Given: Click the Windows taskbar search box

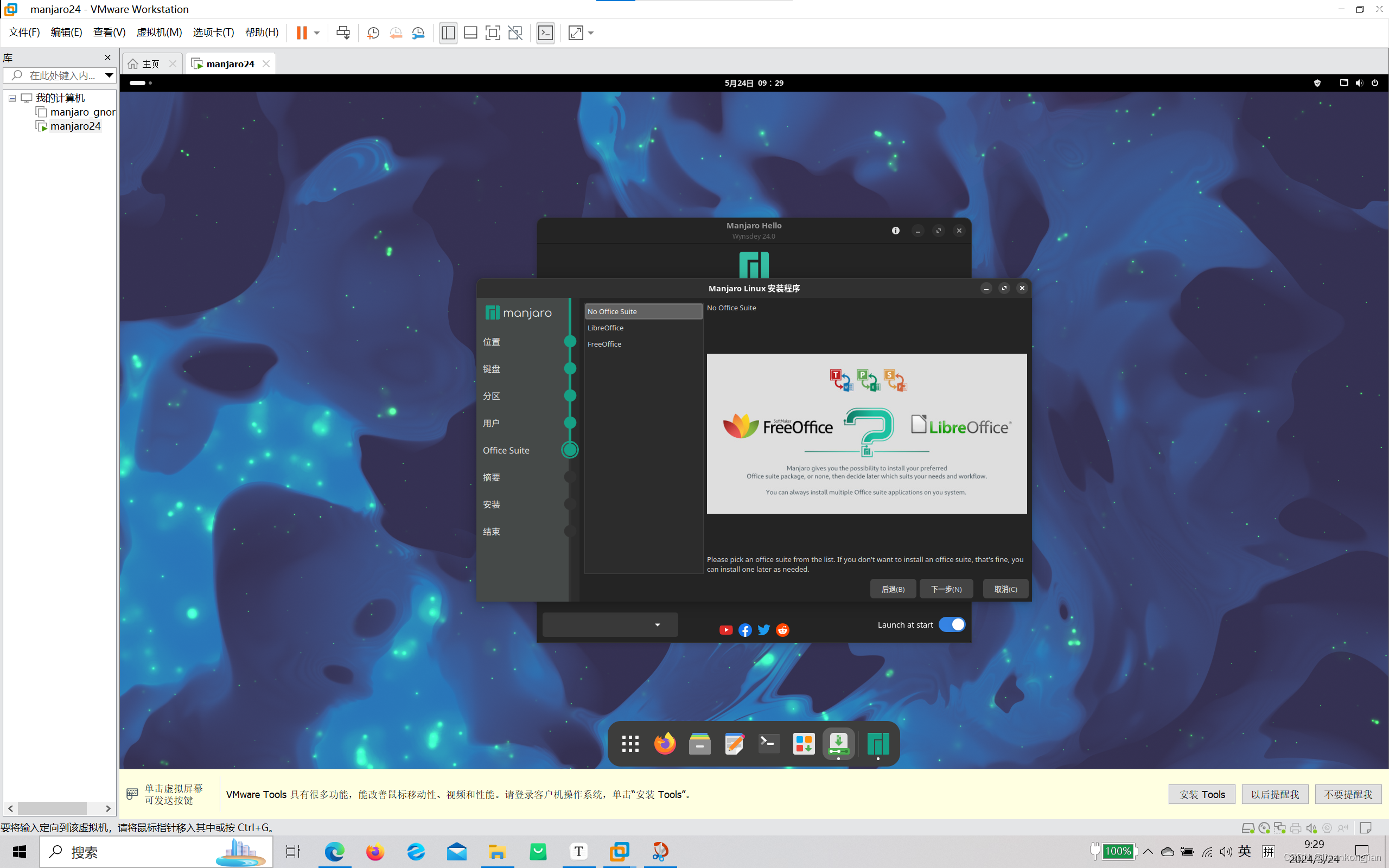Looking at the screenshot, I should (156, 851).
